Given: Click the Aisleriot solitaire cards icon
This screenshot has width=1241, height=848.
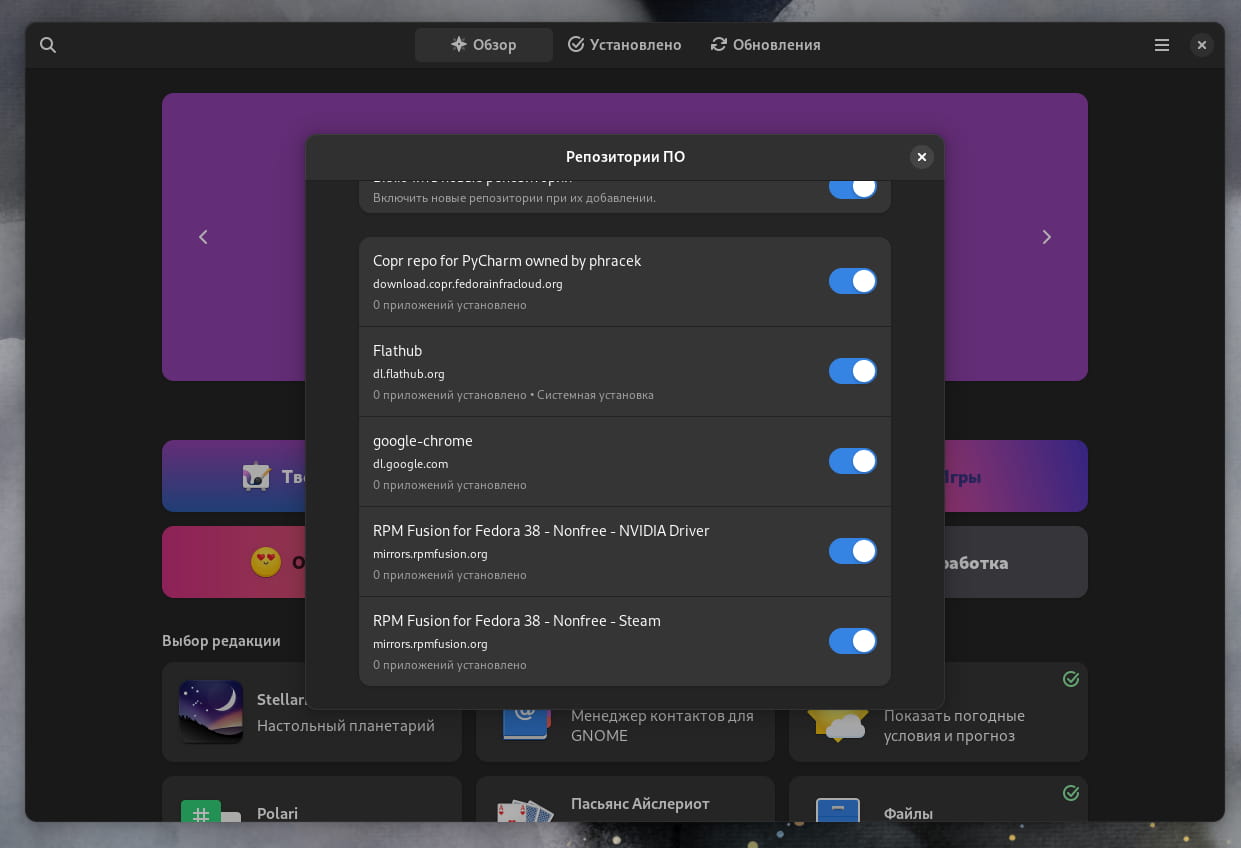Looking at the screenshot, I should pos(526,810).
